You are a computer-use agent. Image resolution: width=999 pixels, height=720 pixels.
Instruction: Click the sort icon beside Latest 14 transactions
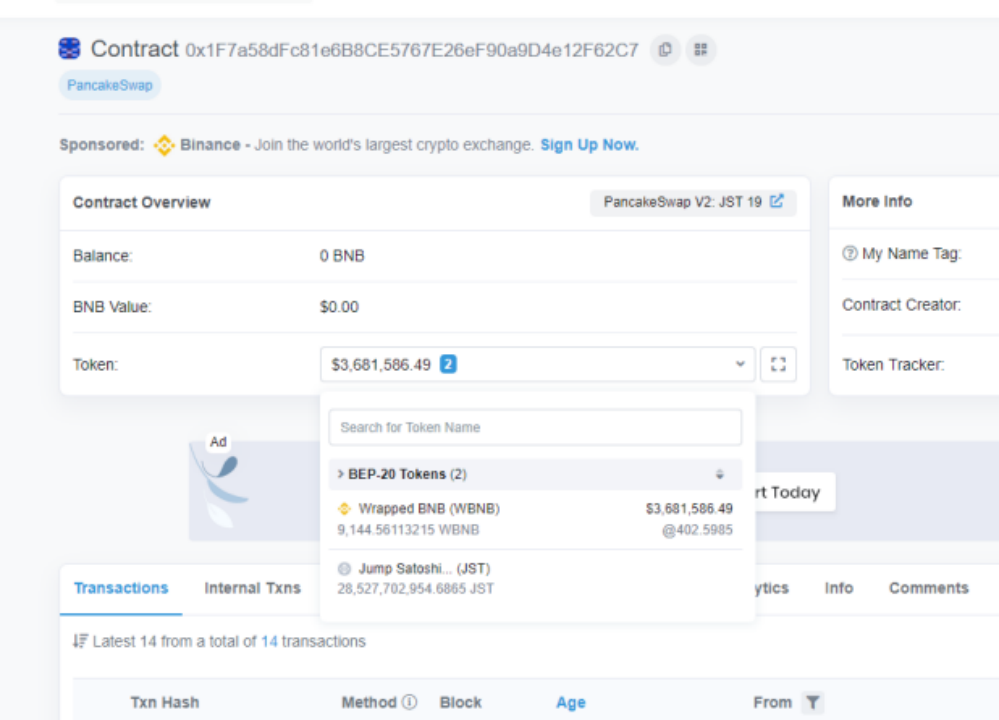click(80, 641)
